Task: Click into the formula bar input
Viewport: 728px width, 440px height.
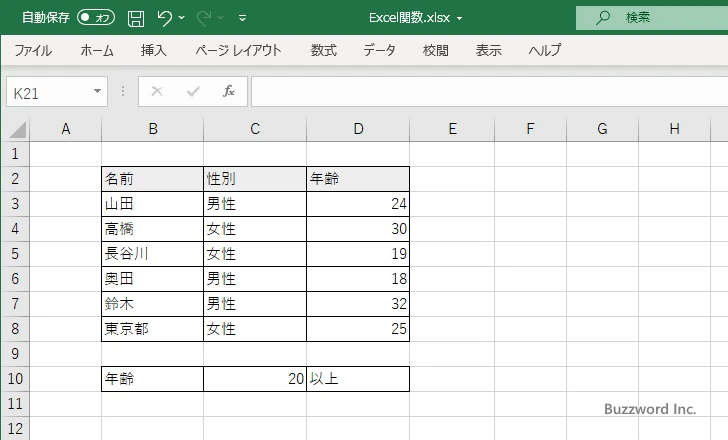Action: pos(489,92)
